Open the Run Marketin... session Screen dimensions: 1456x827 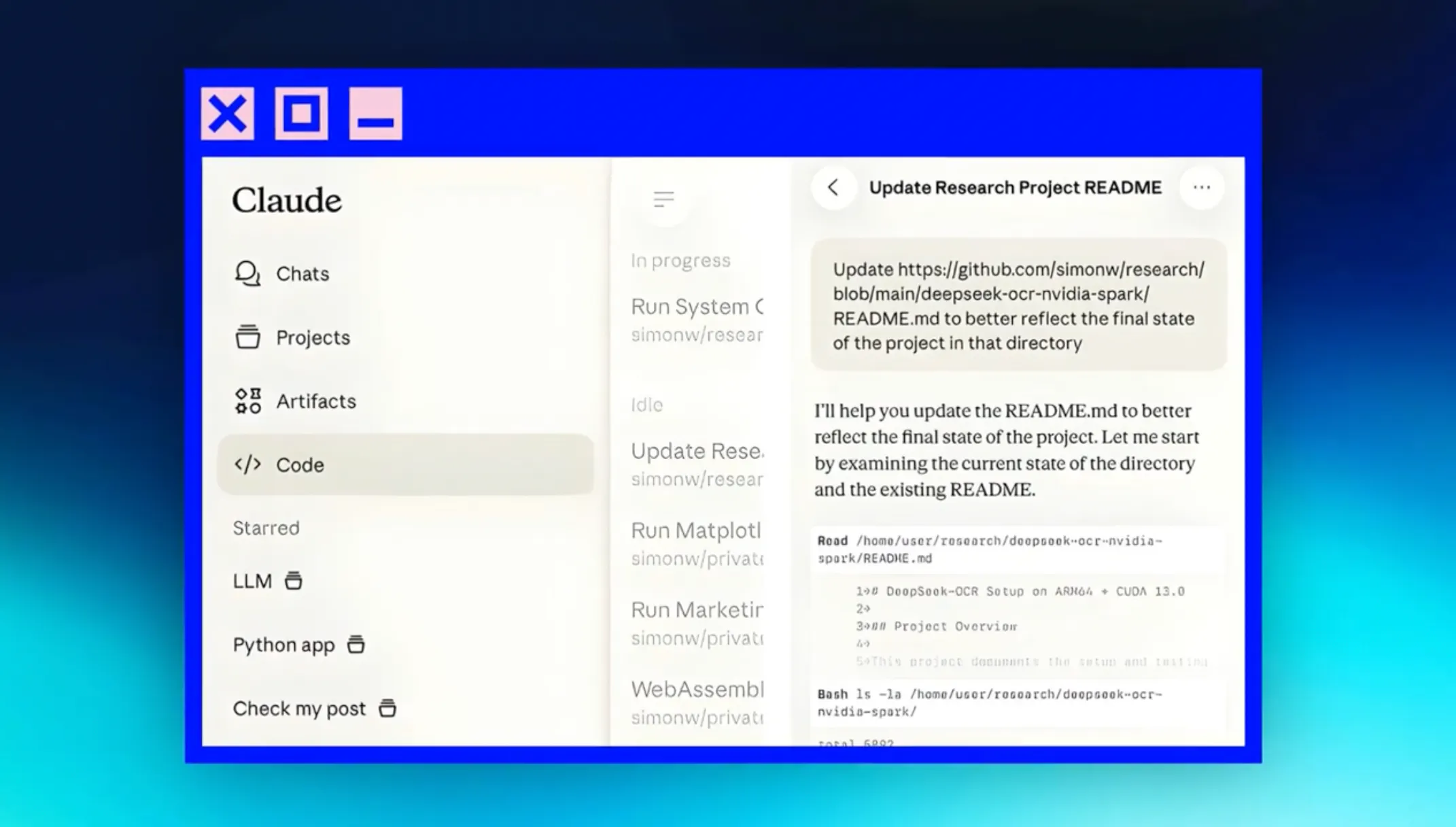[x=697, y=624]
